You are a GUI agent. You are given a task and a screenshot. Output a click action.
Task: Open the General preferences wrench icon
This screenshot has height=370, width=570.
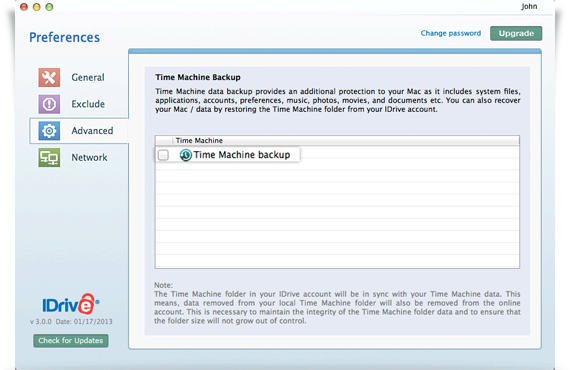click(x=49, y=77)
